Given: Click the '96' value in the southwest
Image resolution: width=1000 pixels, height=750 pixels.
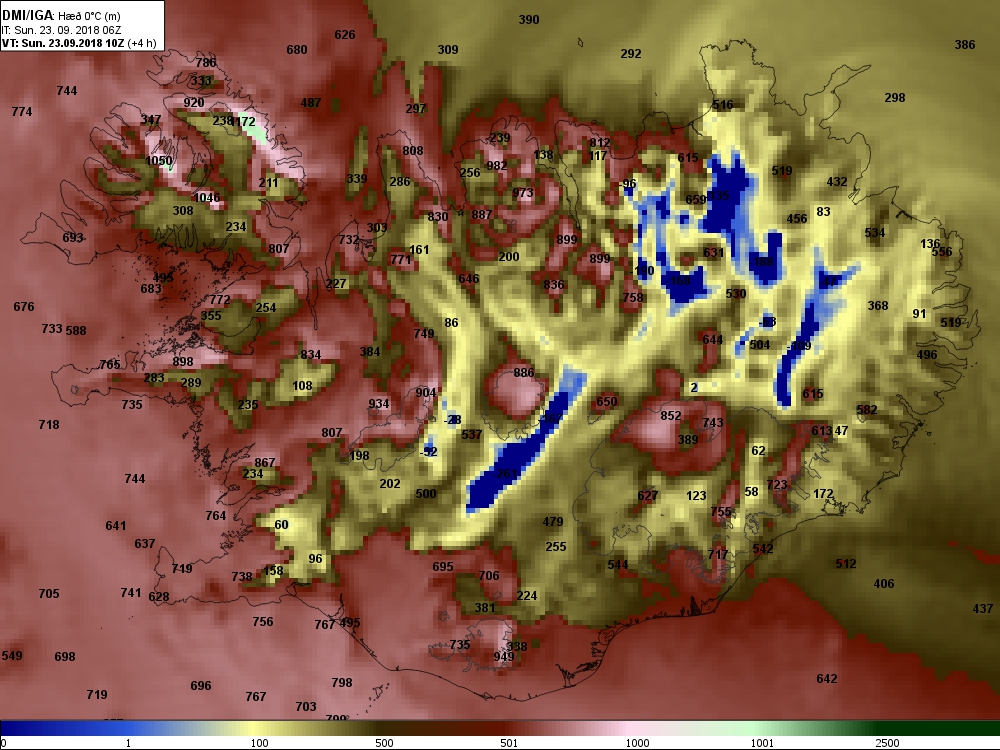Looking at the screenshot, I should pyautogui.click(x=316, y=559).
